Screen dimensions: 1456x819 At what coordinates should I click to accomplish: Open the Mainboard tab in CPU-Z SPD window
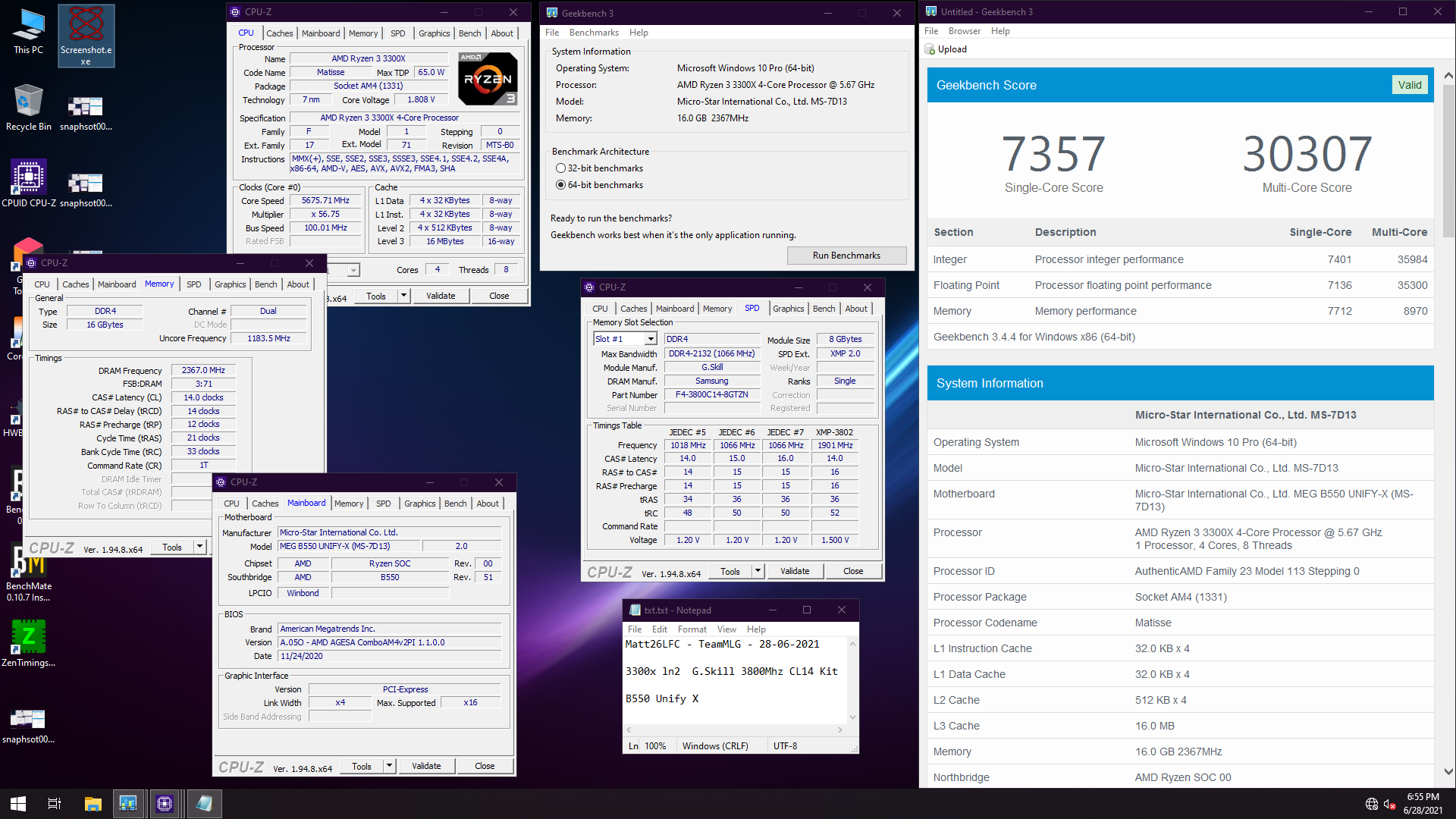tap(675, 309)
